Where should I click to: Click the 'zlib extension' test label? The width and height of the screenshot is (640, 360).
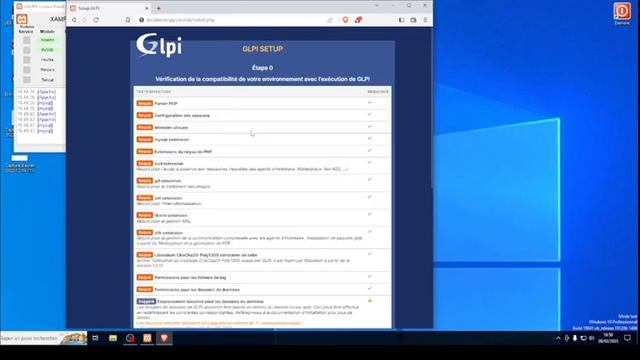[169, 233]
